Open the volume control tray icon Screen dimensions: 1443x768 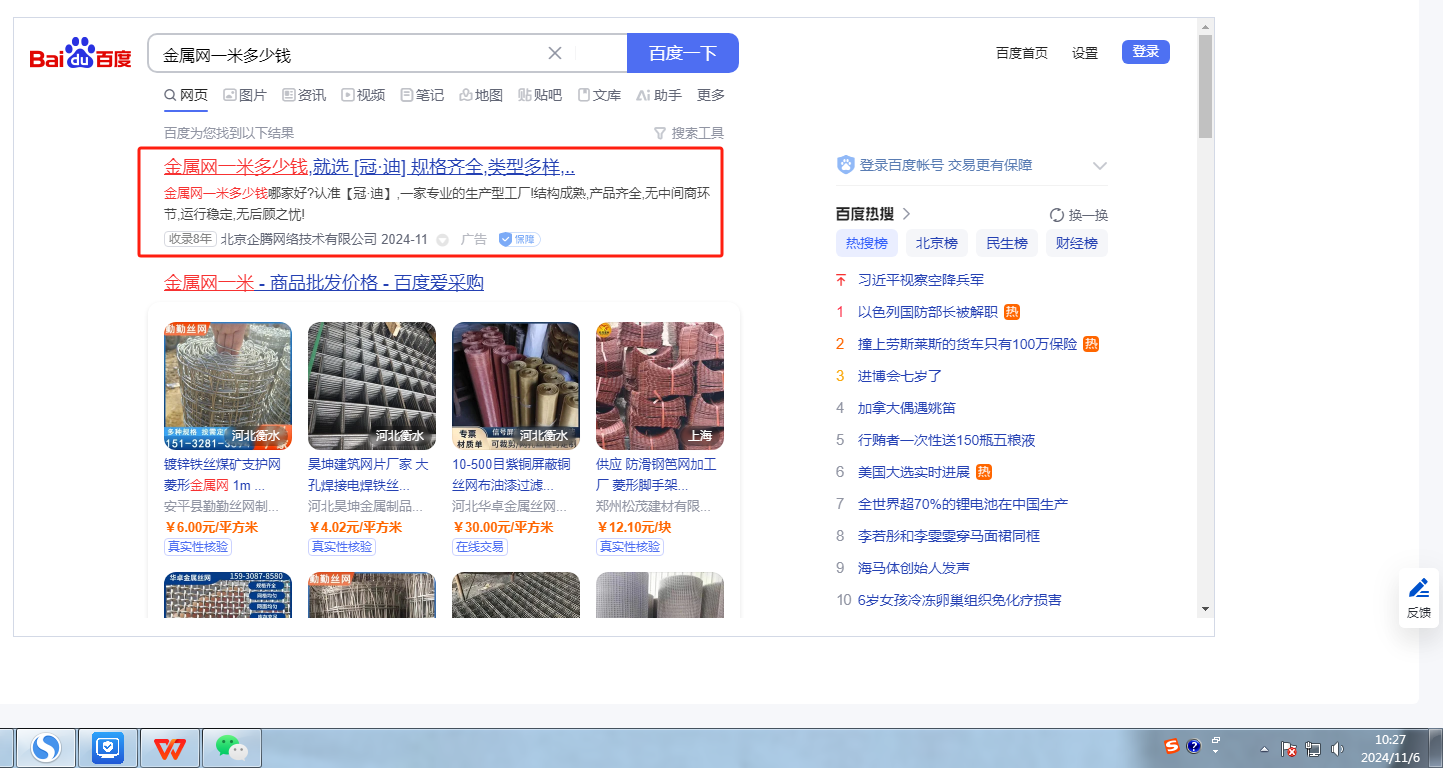[1337, 748]
